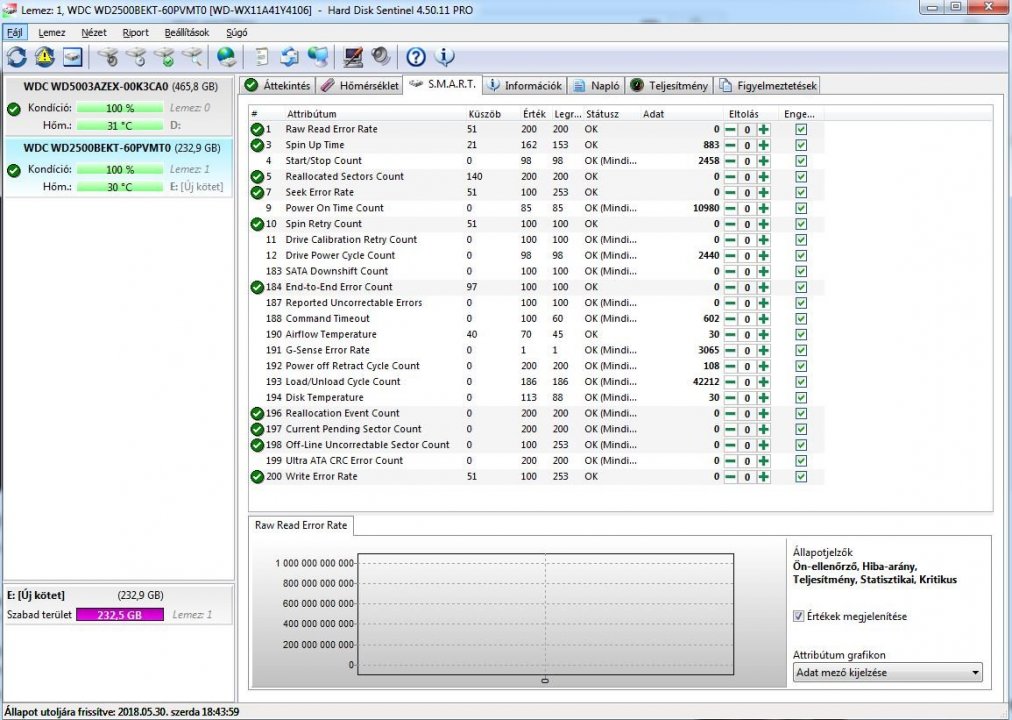Click the disk with magnifier icon

coord(193,57)
